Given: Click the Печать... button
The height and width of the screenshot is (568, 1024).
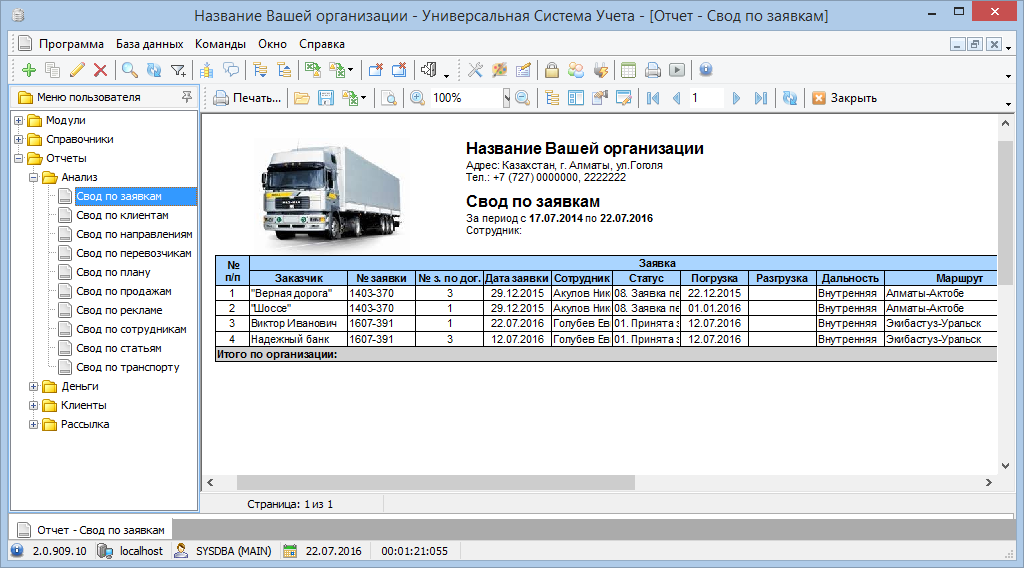Looking at the screenshot, I should tap(246, 98).
